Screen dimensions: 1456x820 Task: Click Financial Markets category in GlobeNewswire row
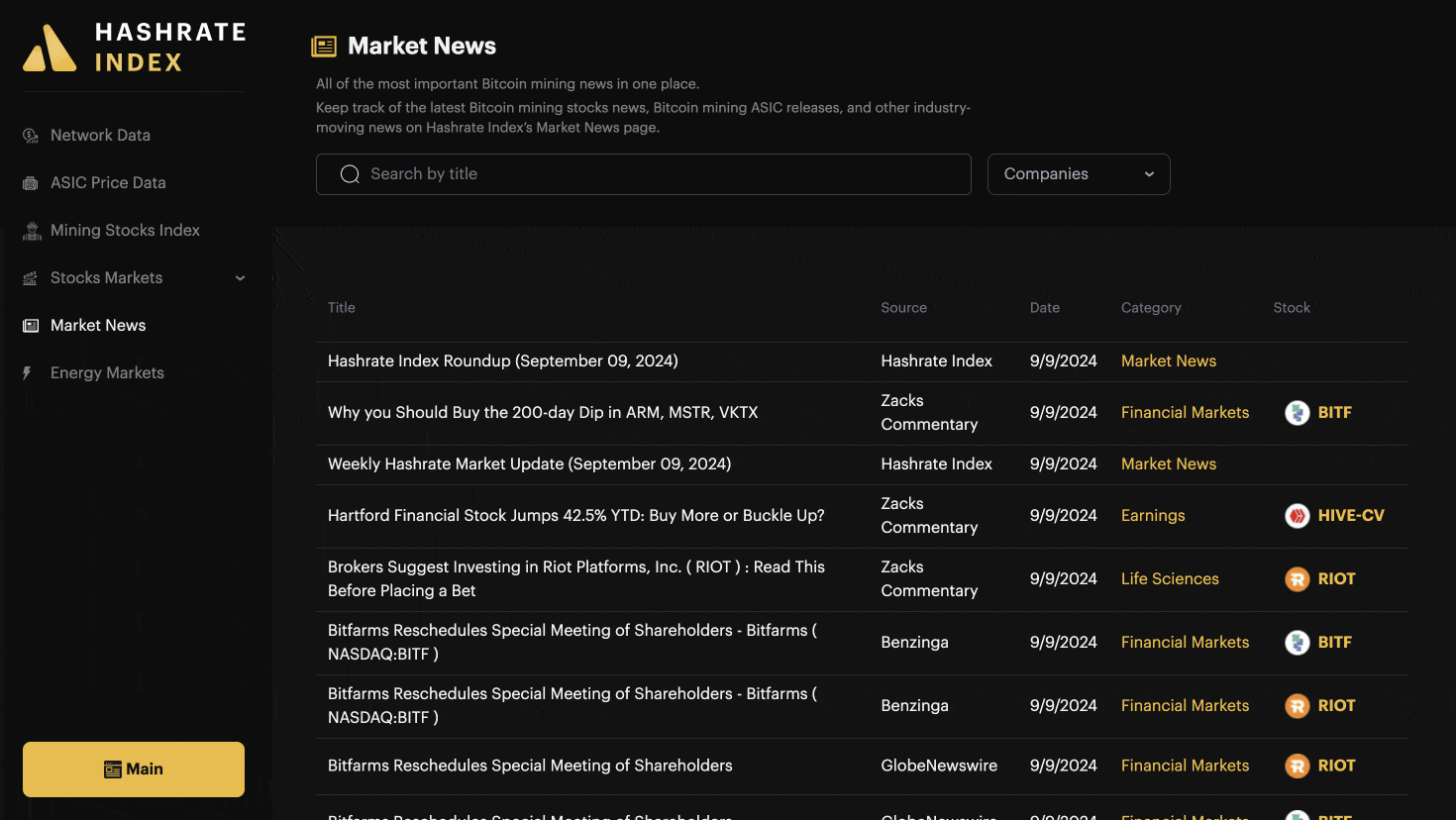[x=1186, y=766]
